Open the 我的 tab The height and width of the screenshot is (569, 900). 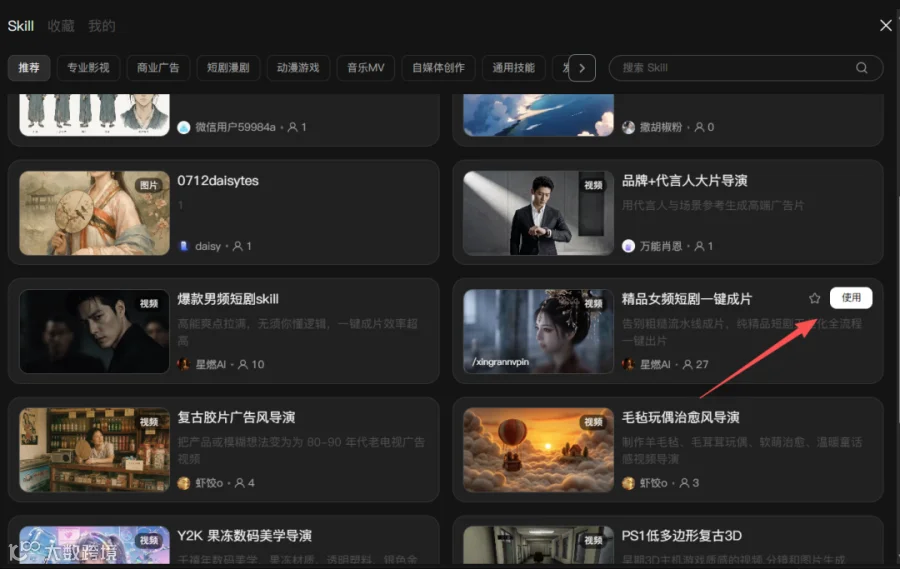102,26
